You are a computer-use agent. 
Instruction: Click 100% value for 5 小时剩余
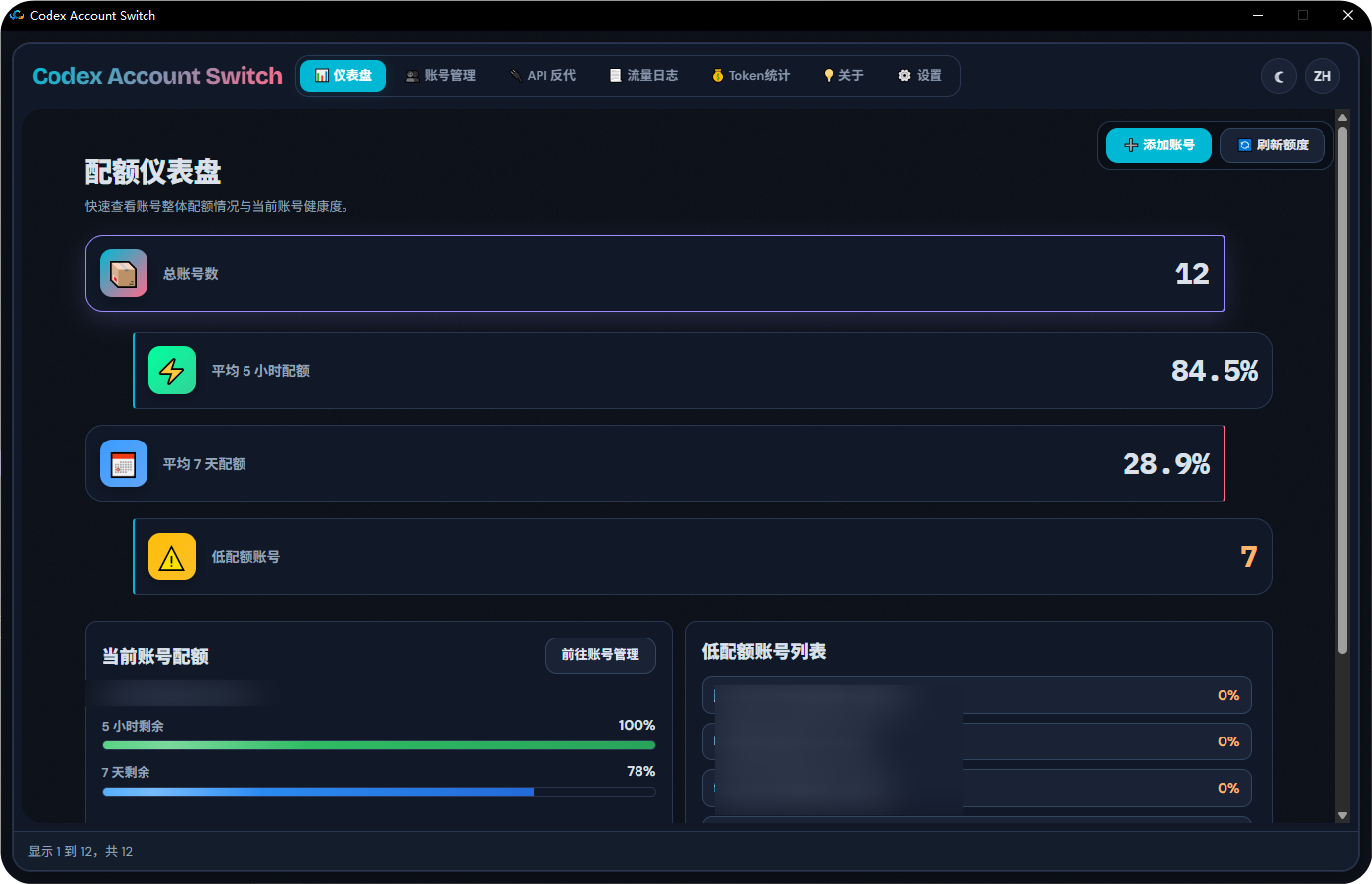pyautogui.click(x=637, y=726)
